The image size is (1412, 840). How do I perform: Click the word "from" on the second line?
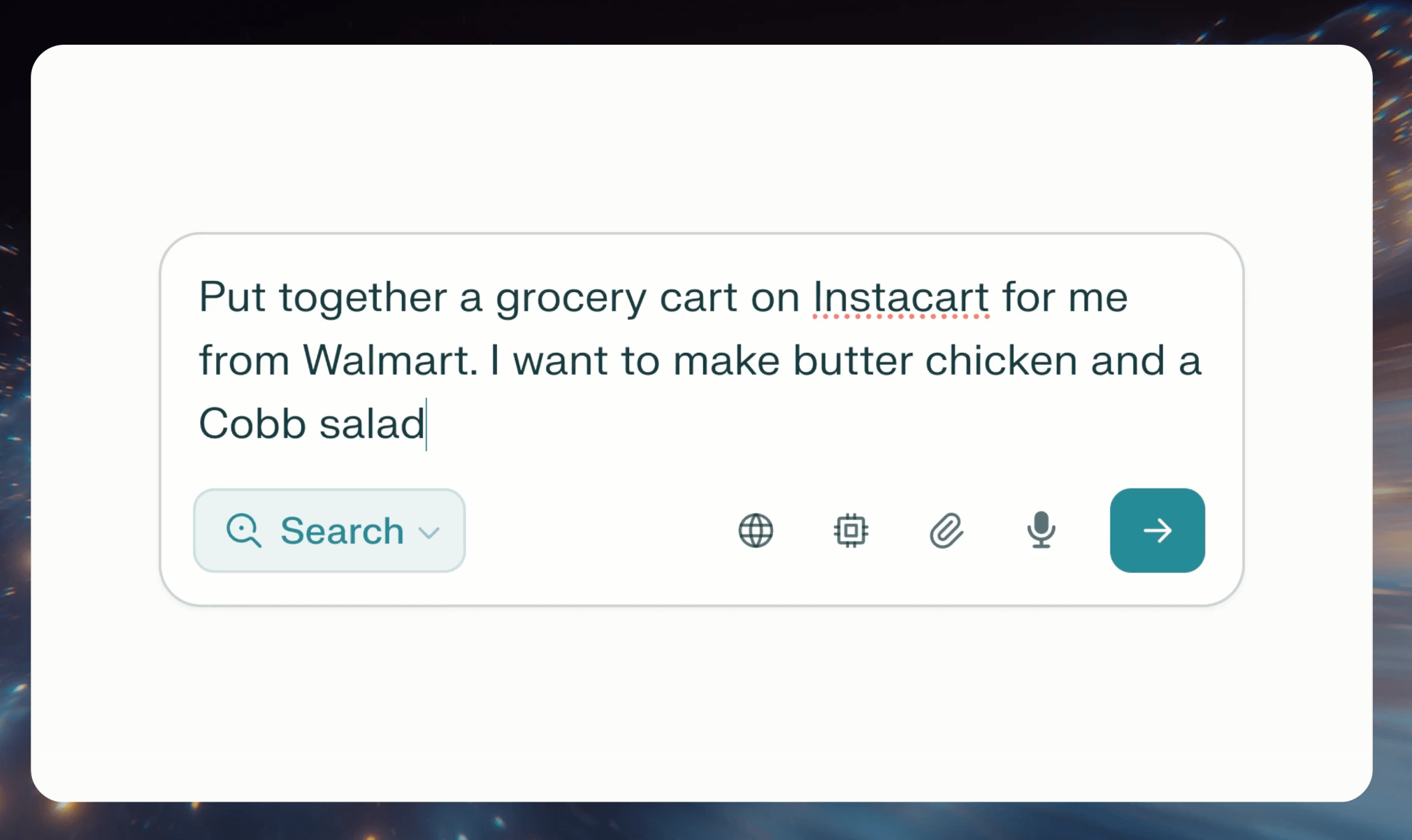tap(244, 361)
